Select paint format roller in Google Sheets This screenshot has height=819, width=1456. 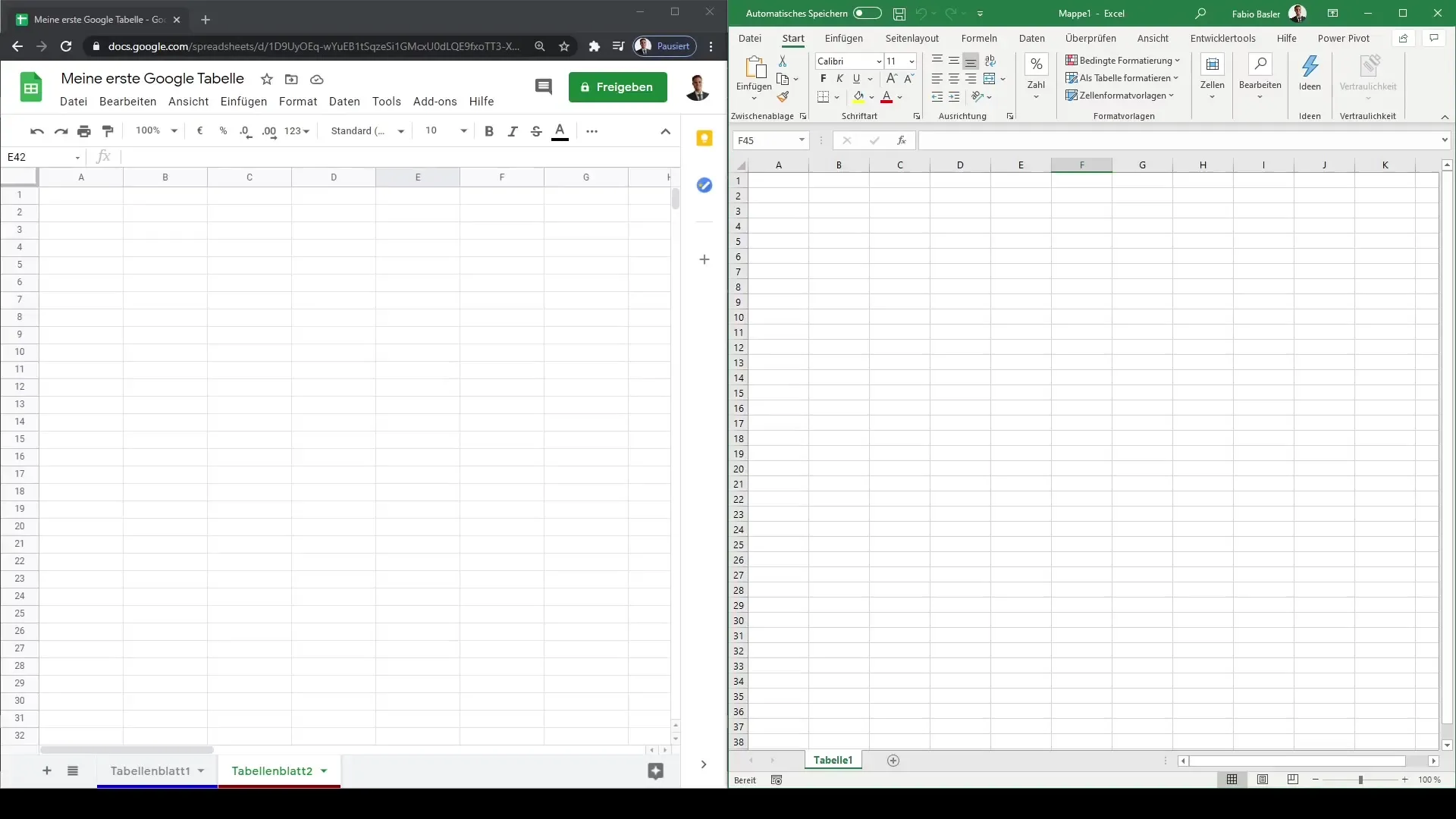click(x=108, y=131)
